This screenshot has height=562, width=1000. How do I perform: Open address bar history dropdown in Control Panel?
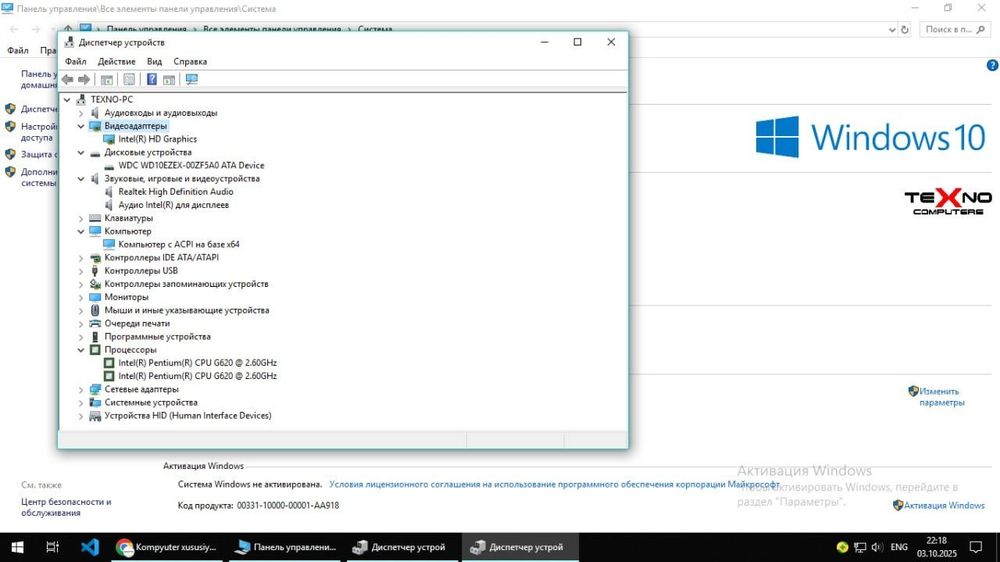(892, 29)
